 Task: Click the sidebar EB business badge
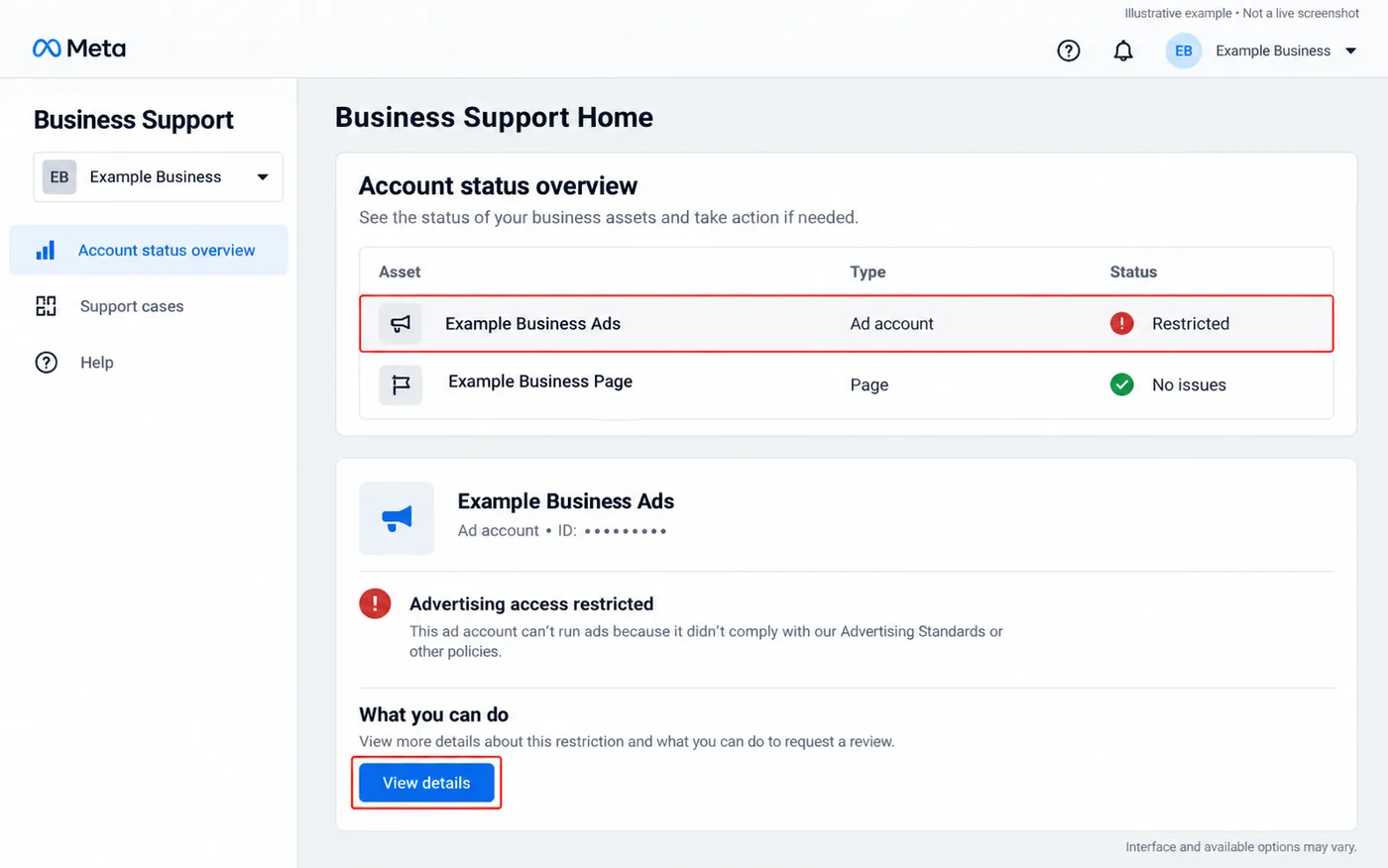[59, 176]
